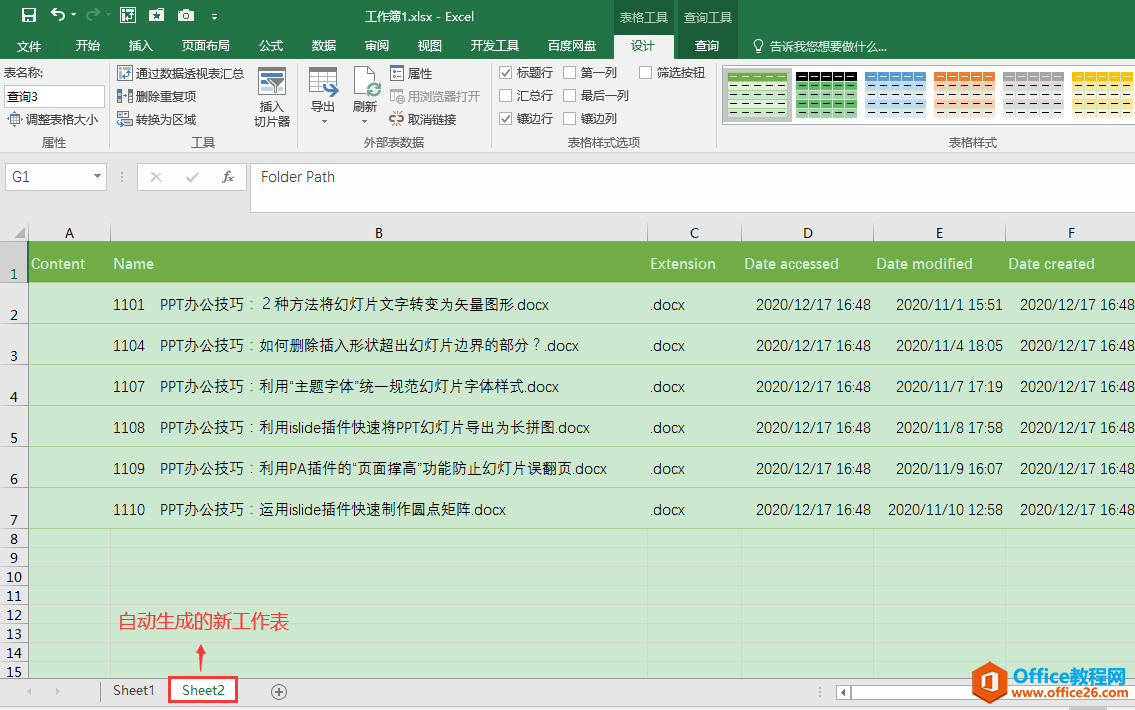The height and width of the screenshot is (710, 1135).
Task: Enable the 汇总行 total row checkbox
Action: click(x=506, y=96)
